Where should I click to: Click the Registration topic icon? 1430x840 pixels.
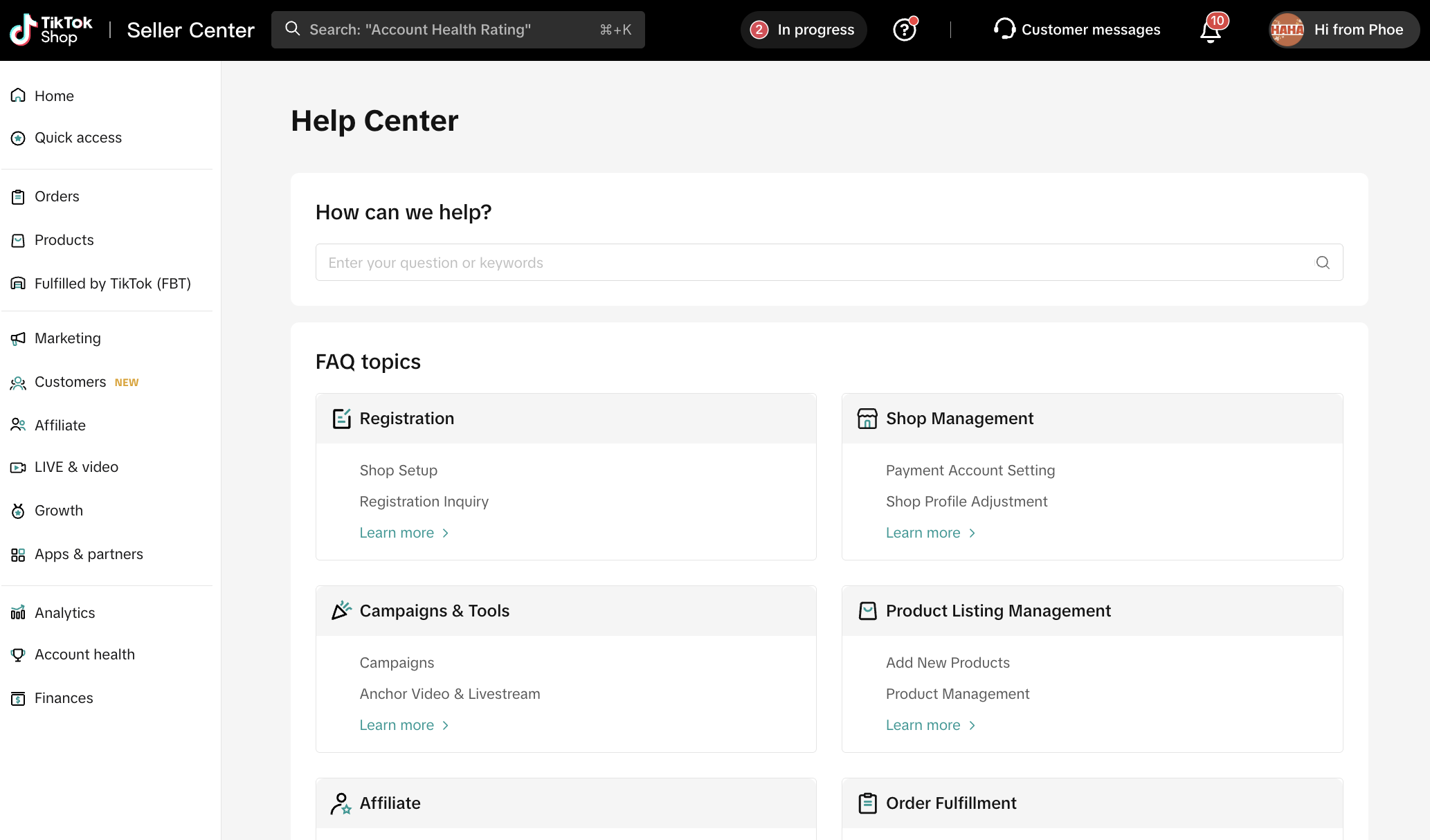click(x=341, y=419)
